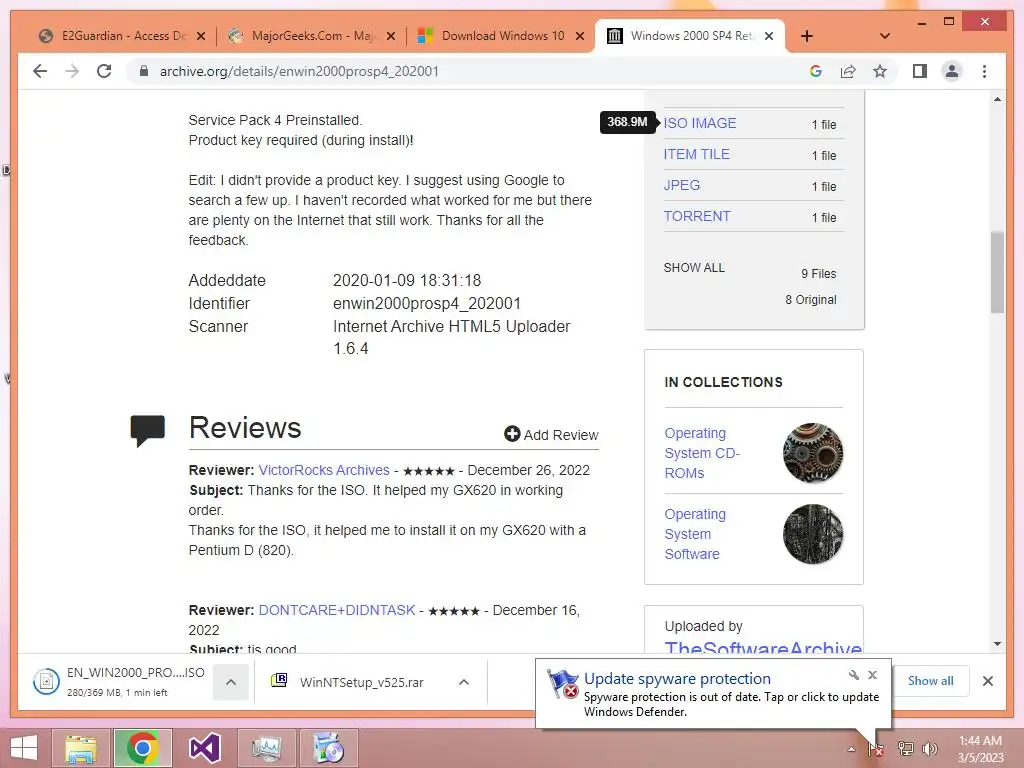Click the padlock site info icon
The height and width of the screenshot is (768, 1024).
pos(144,71)
